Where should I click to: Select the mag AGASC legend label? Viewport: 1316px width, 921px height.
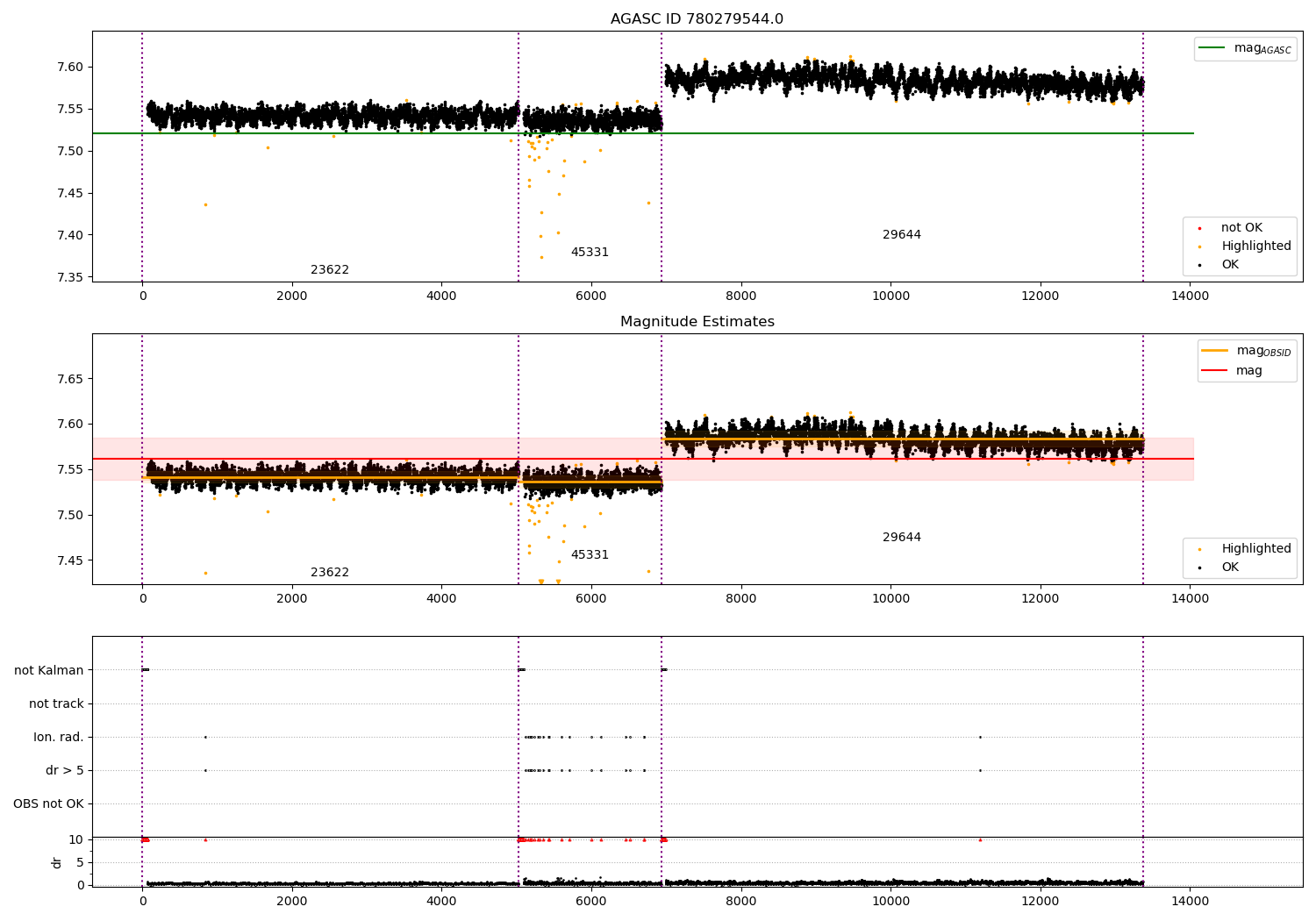coord(1262,48)
